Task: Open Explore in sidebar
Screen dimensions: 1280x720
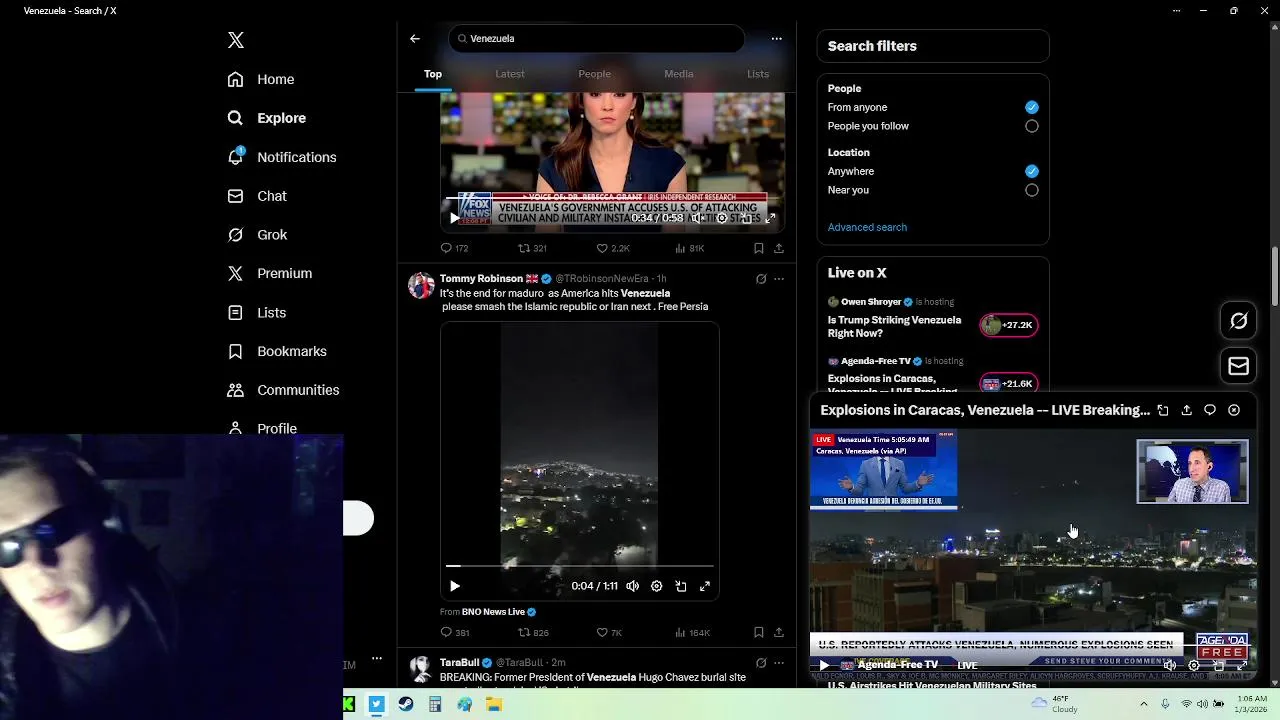Action: pos(266,118)
